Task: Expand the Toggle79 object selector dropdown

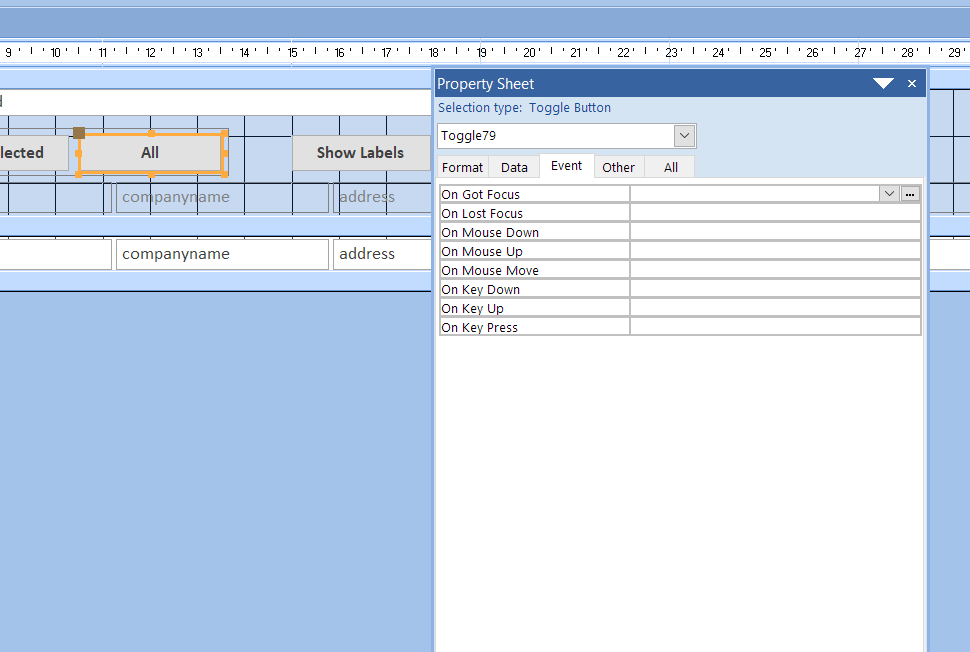Action: tap(684, 136)
